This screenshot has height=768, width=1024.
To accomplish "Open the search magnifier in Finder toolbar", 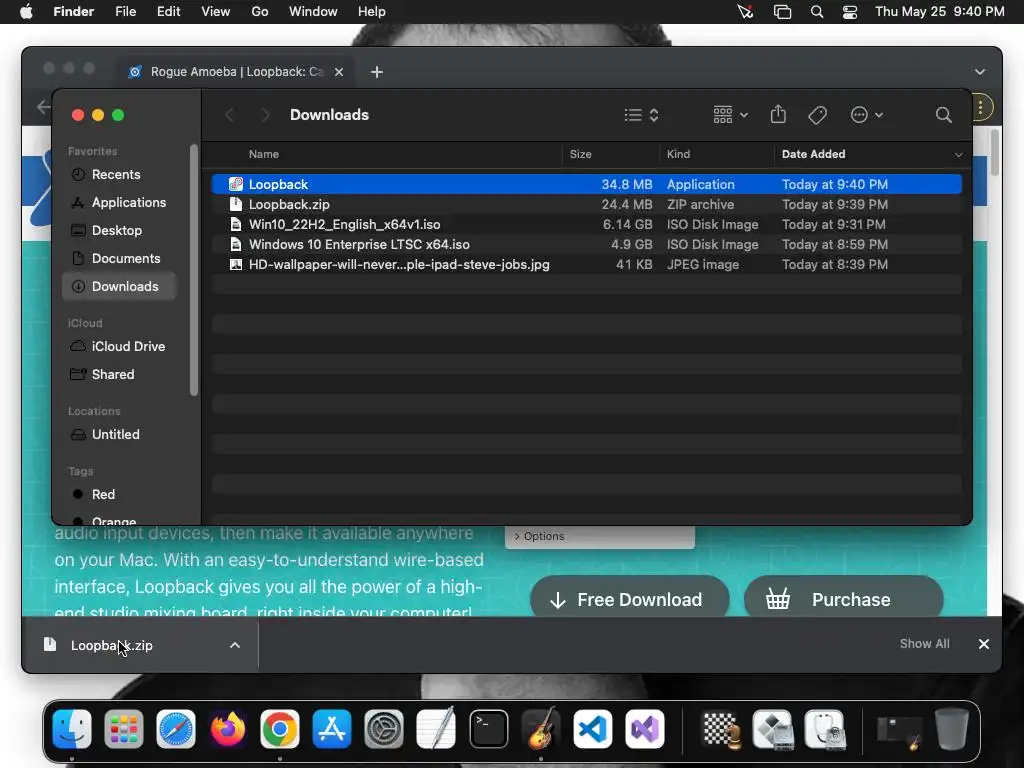I will pos(943,116).
